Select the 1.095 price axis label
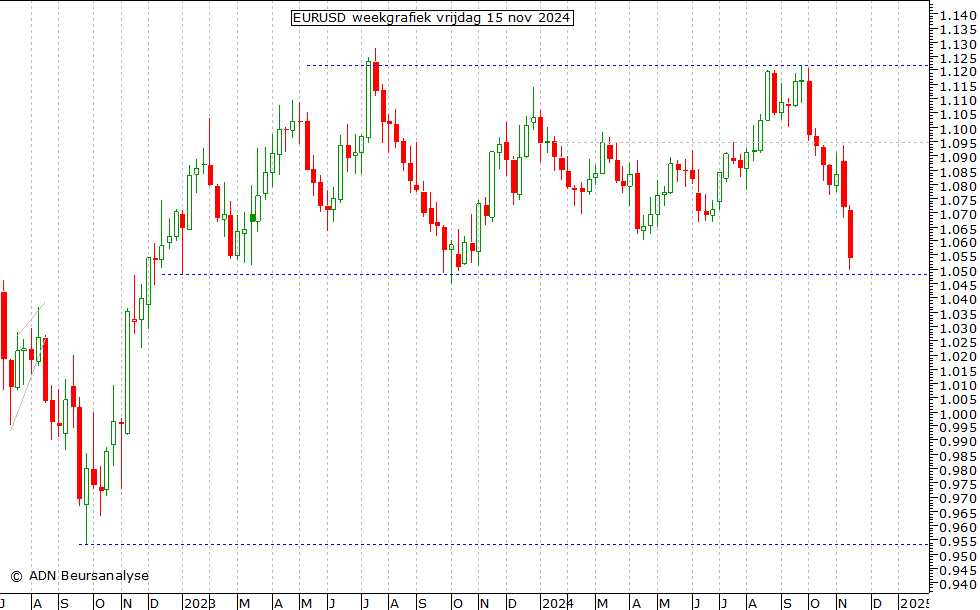The width and height of the screenshot is (980, 610). [x=958, y=144]
